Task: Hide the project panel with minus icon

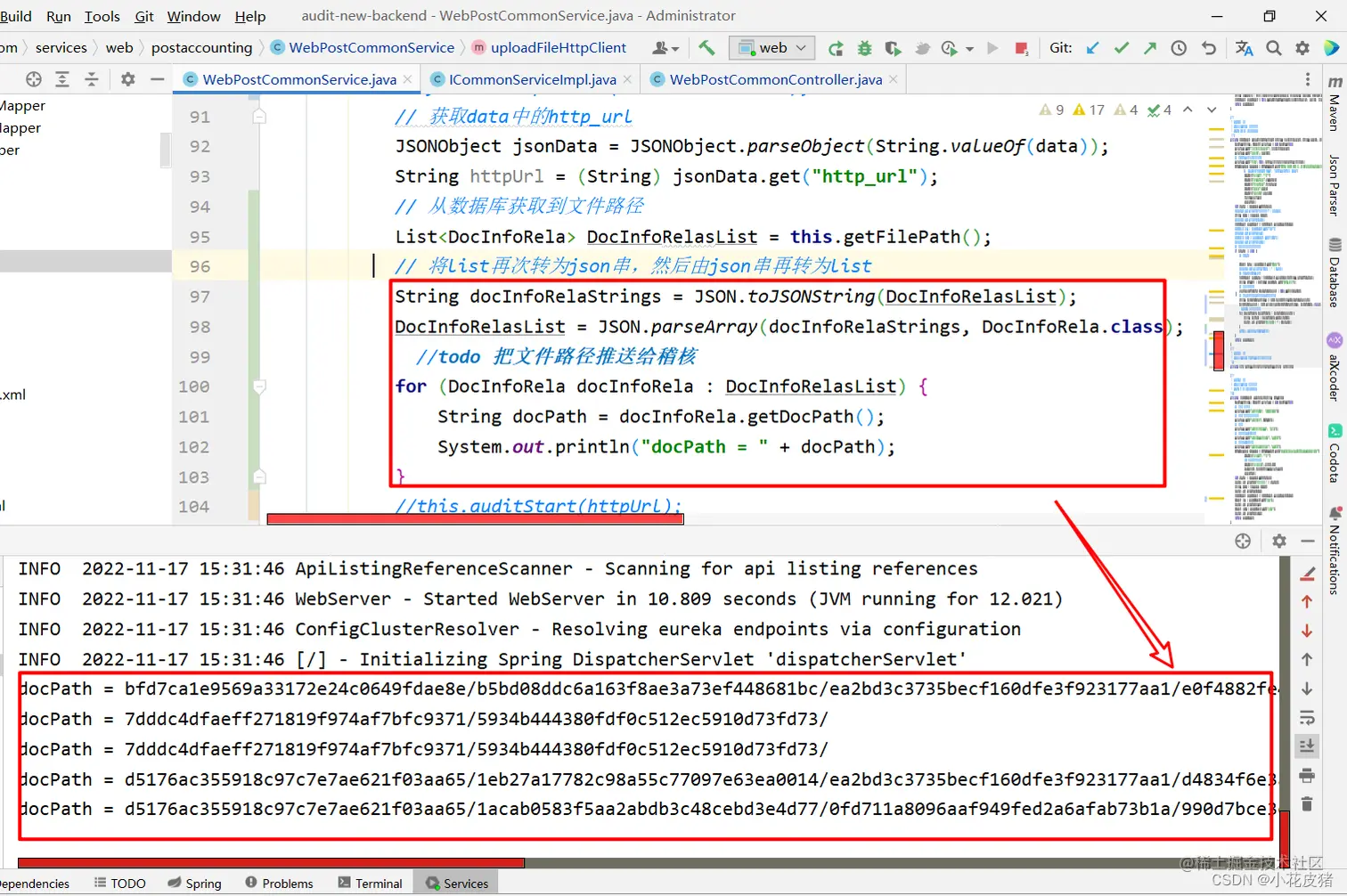Action: pos(158,79)
